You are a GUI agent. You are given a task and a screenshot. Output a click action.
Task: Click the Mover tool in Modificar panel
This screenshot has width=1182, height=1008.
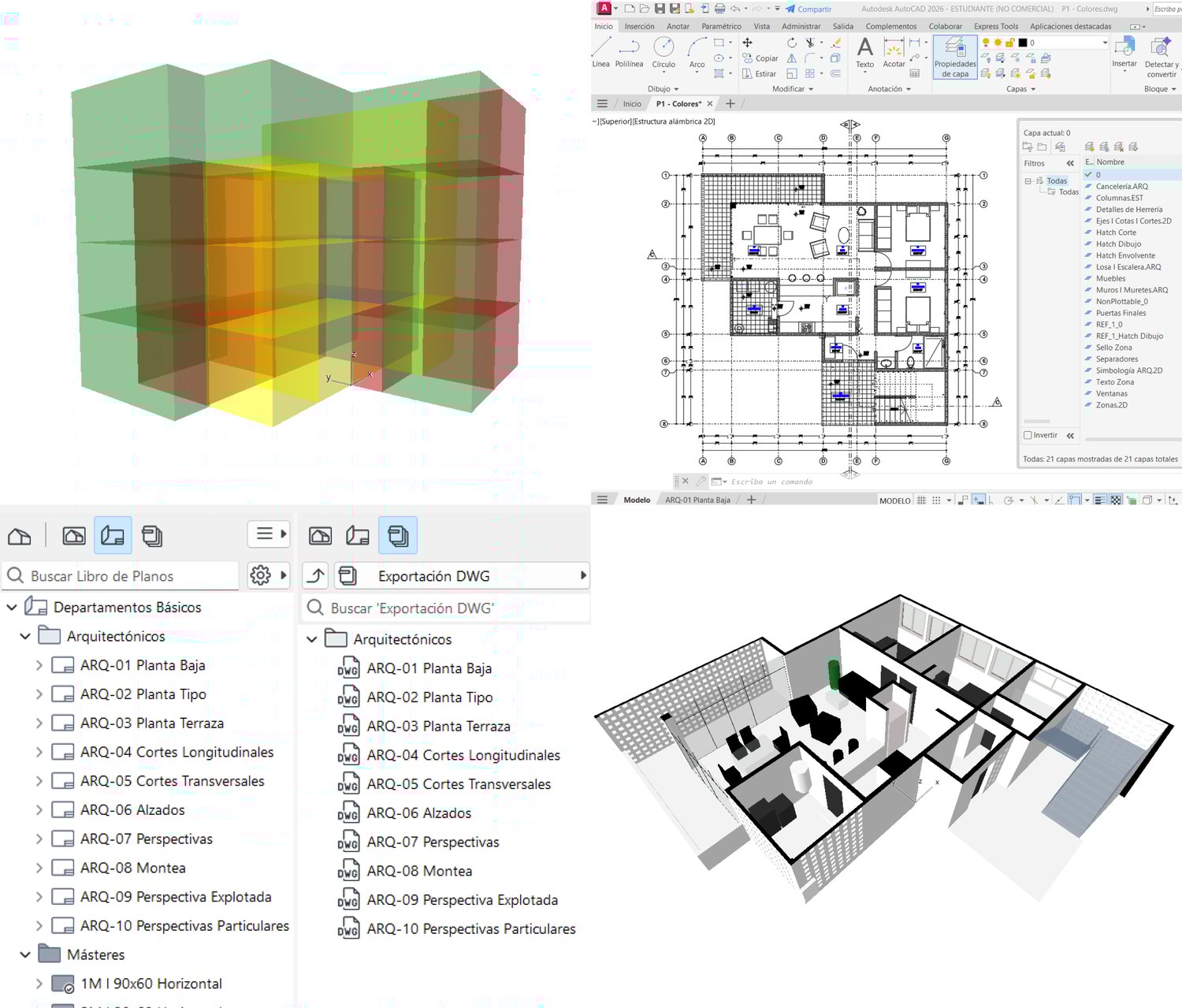(x=747, y=43)
